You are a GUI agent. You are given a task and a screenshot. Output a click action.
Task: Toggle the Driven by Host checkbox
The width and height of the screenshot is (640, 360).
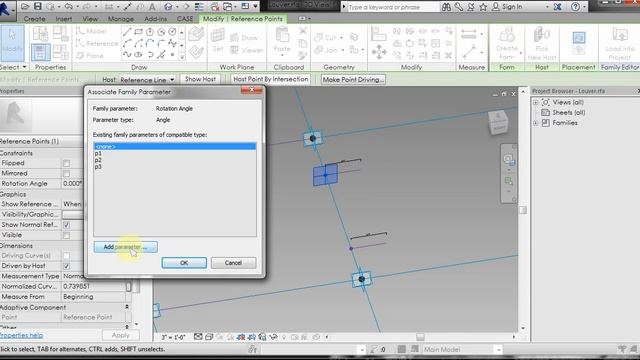(x=66, y=266)
